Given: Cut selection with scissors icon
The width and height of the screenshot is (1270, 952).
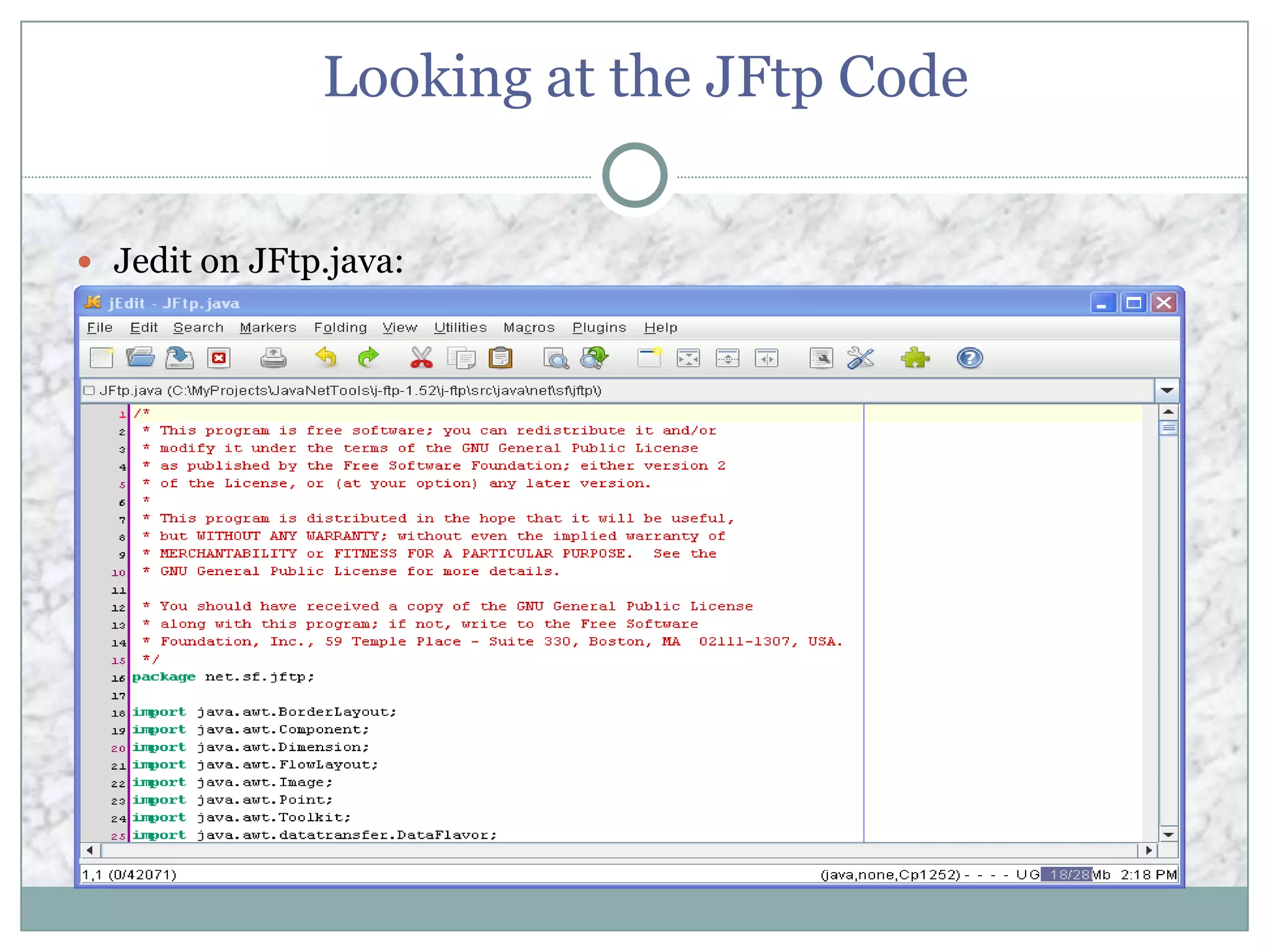Looking at the screenshot, I should tap(422, 358).
